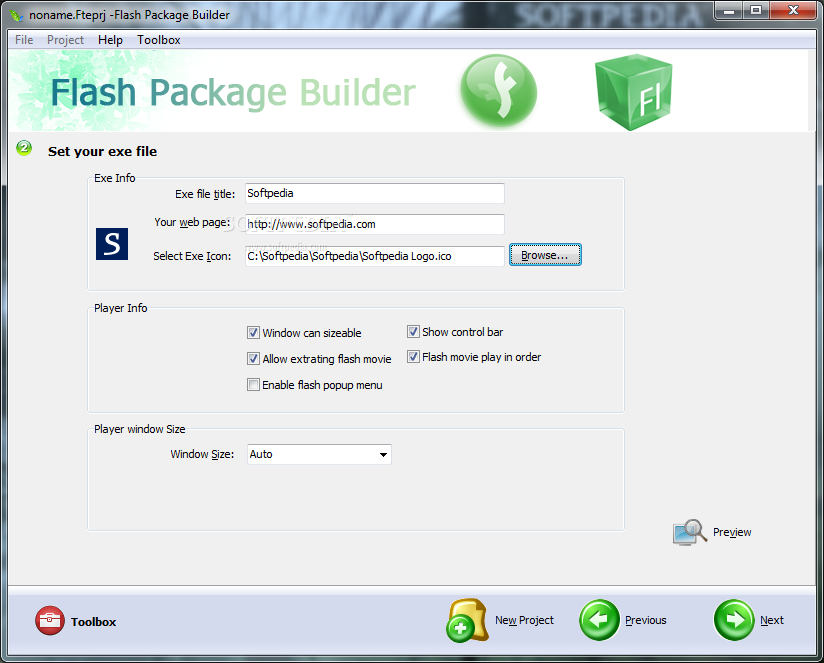Focus the Exe file title field

tap(375, 193)
